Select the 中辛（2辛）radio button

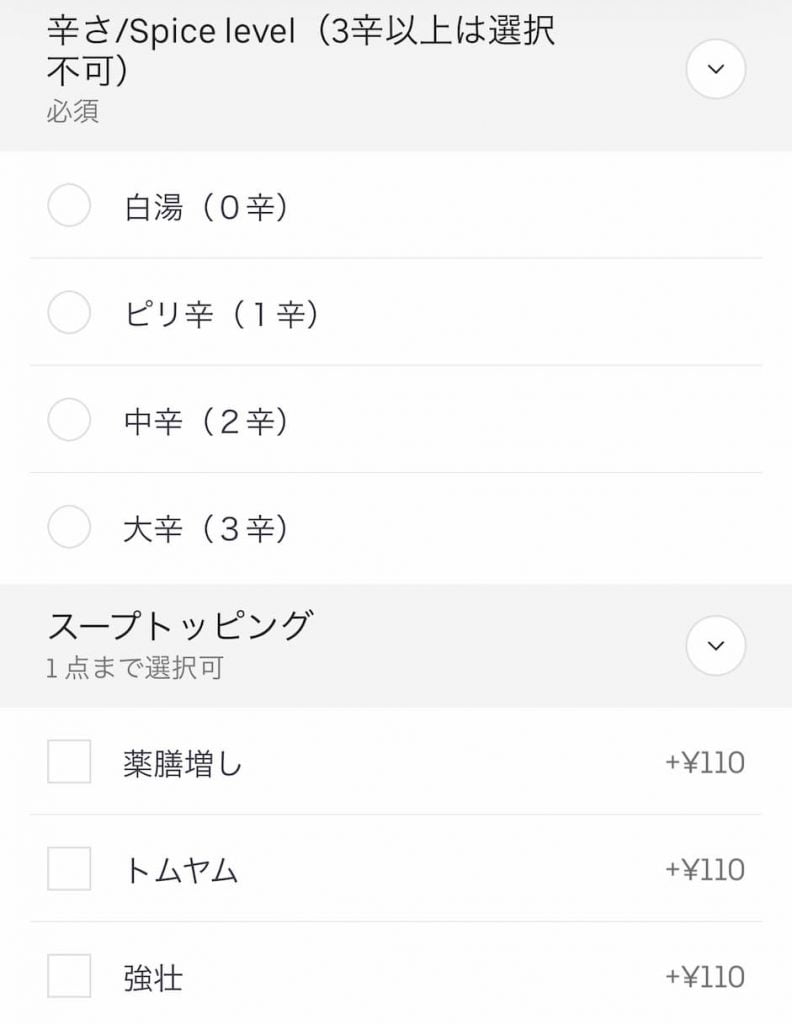pos(69,421)
